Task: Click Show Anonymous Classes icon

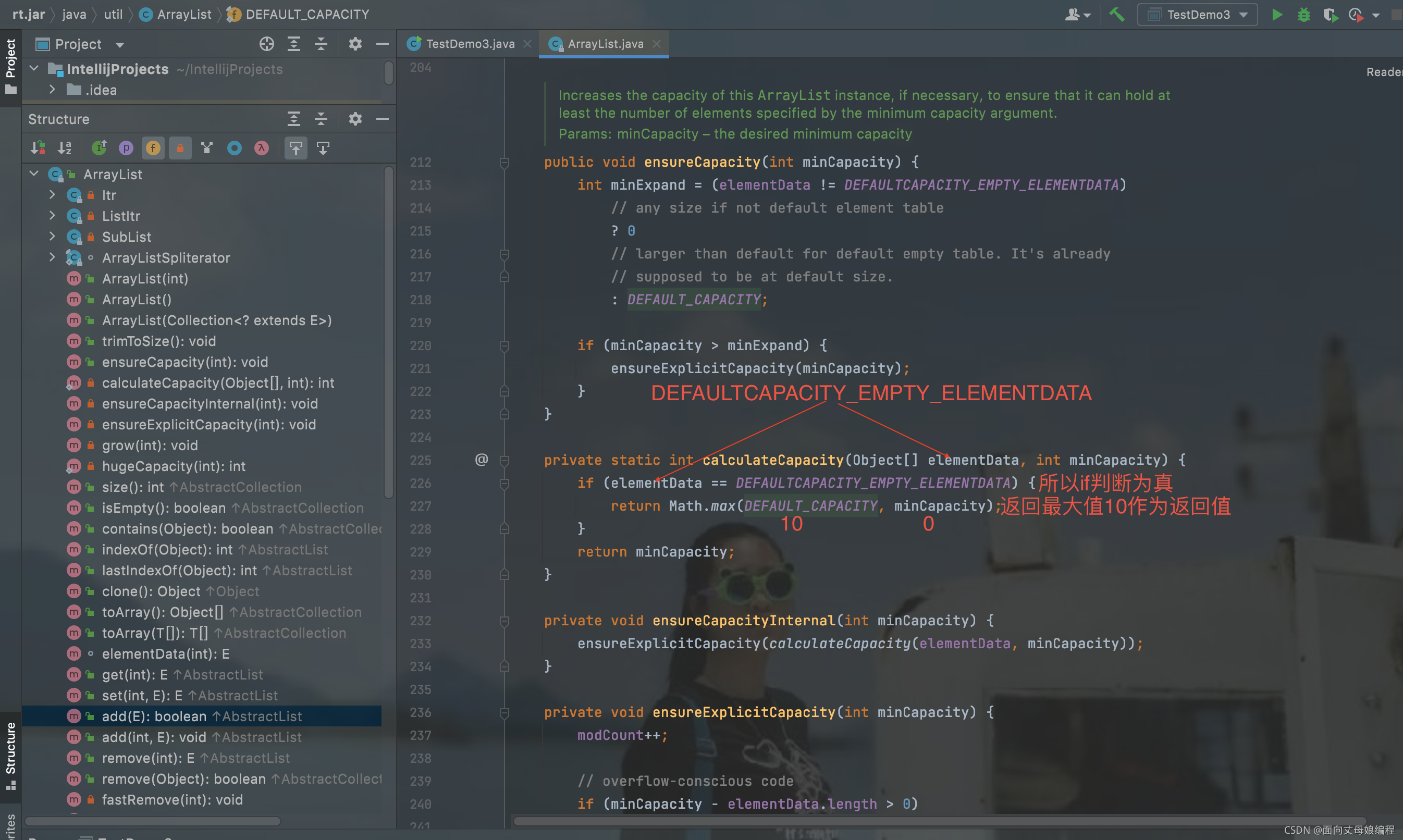Action: [x=235, y=149]
